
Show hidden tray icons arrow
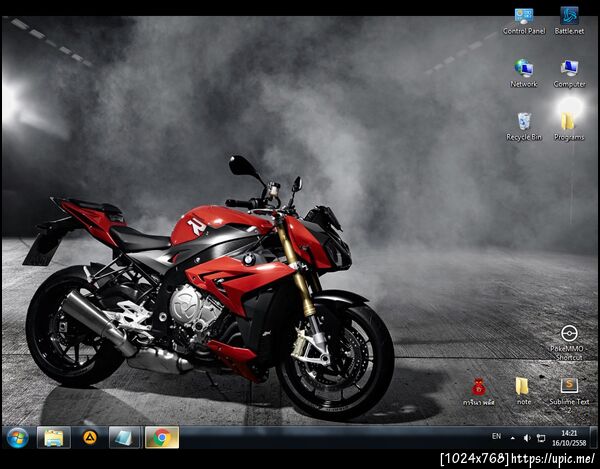(x=512, y=438)
